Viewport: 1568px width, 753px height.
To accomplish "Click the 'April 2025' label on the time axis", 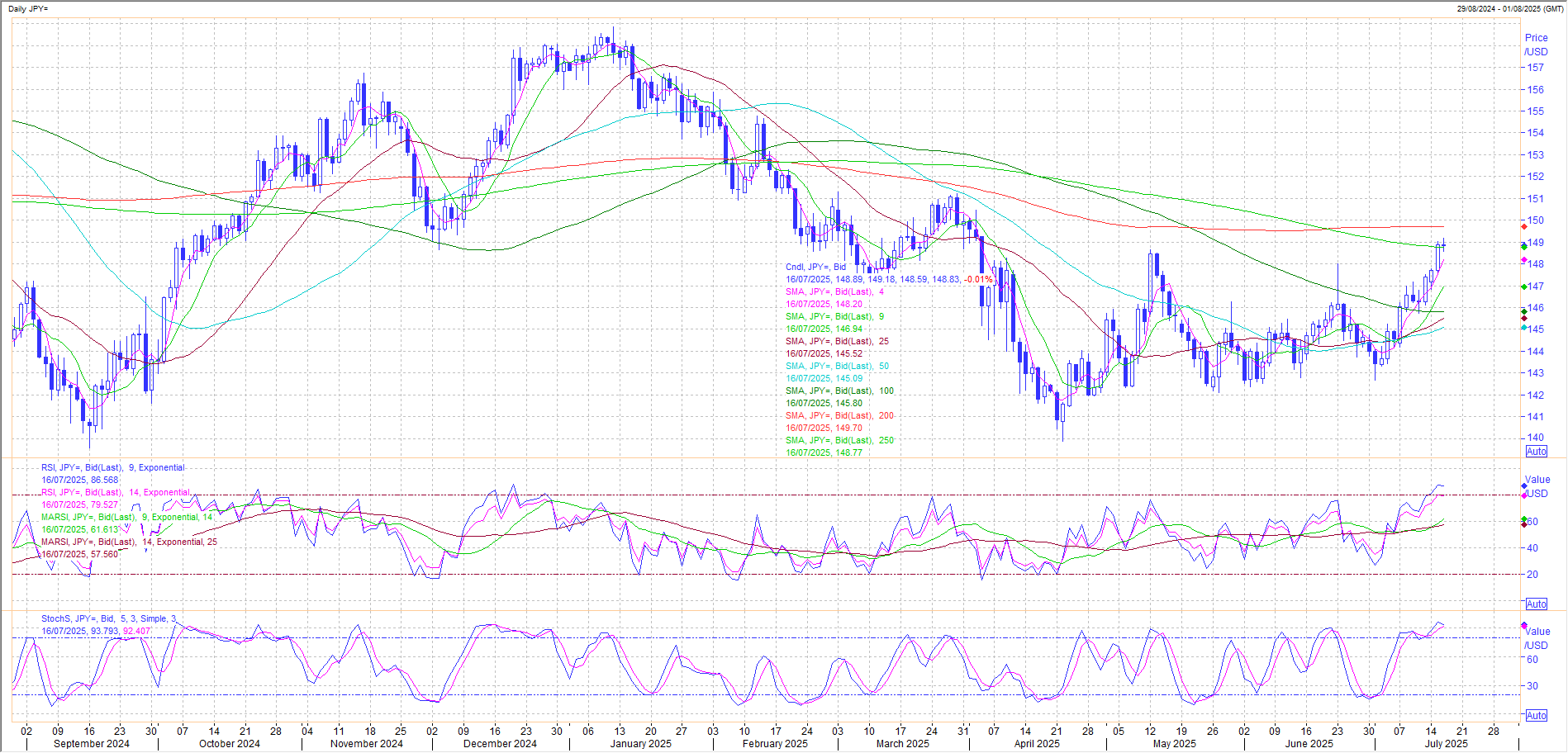I will 1037,744.
